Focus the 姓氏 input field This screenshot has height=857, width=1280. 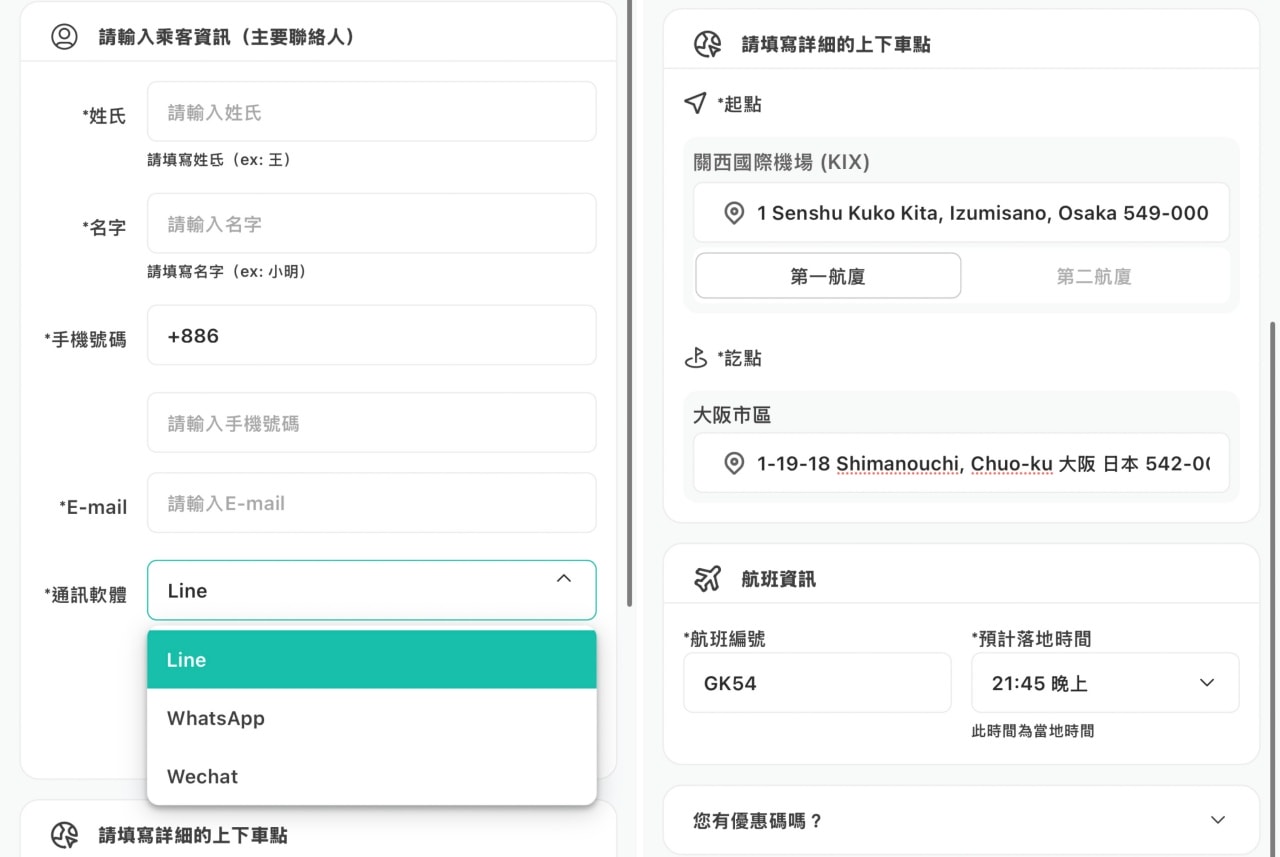coord(371,111)
